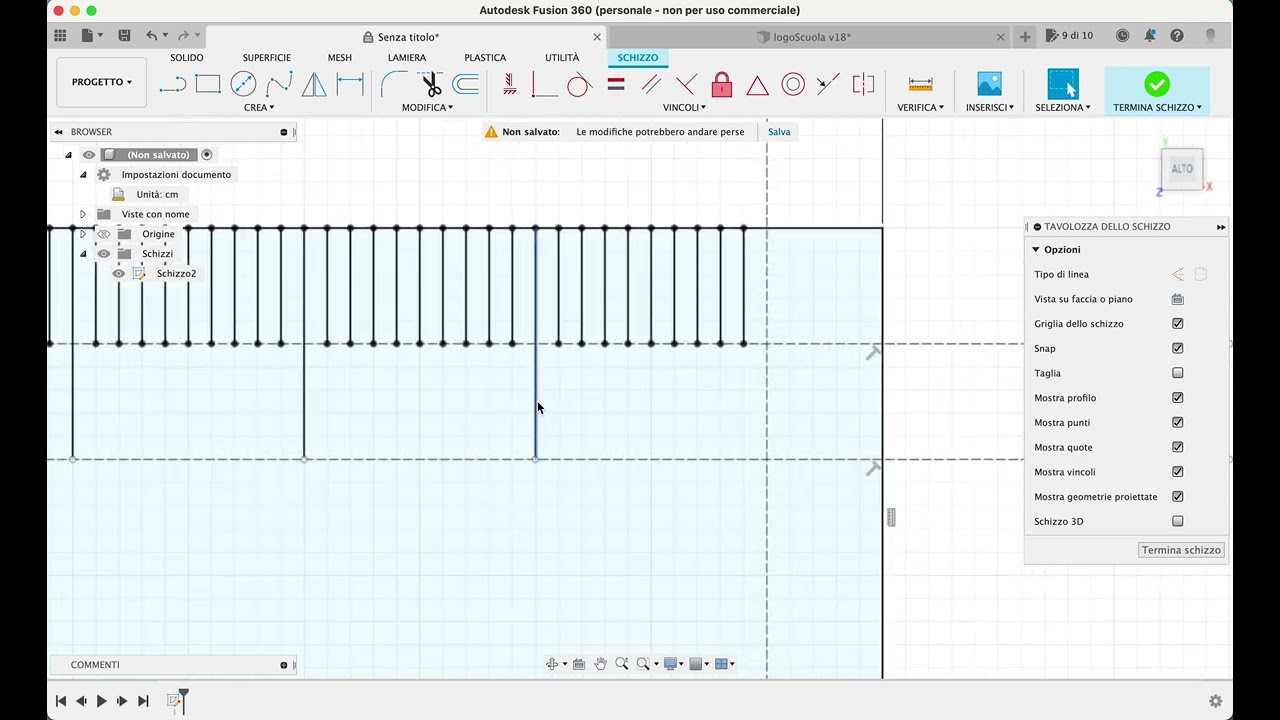Click the Undo arrow
This screenshot has width=1280, height=720.
click(x=152, y=36)
